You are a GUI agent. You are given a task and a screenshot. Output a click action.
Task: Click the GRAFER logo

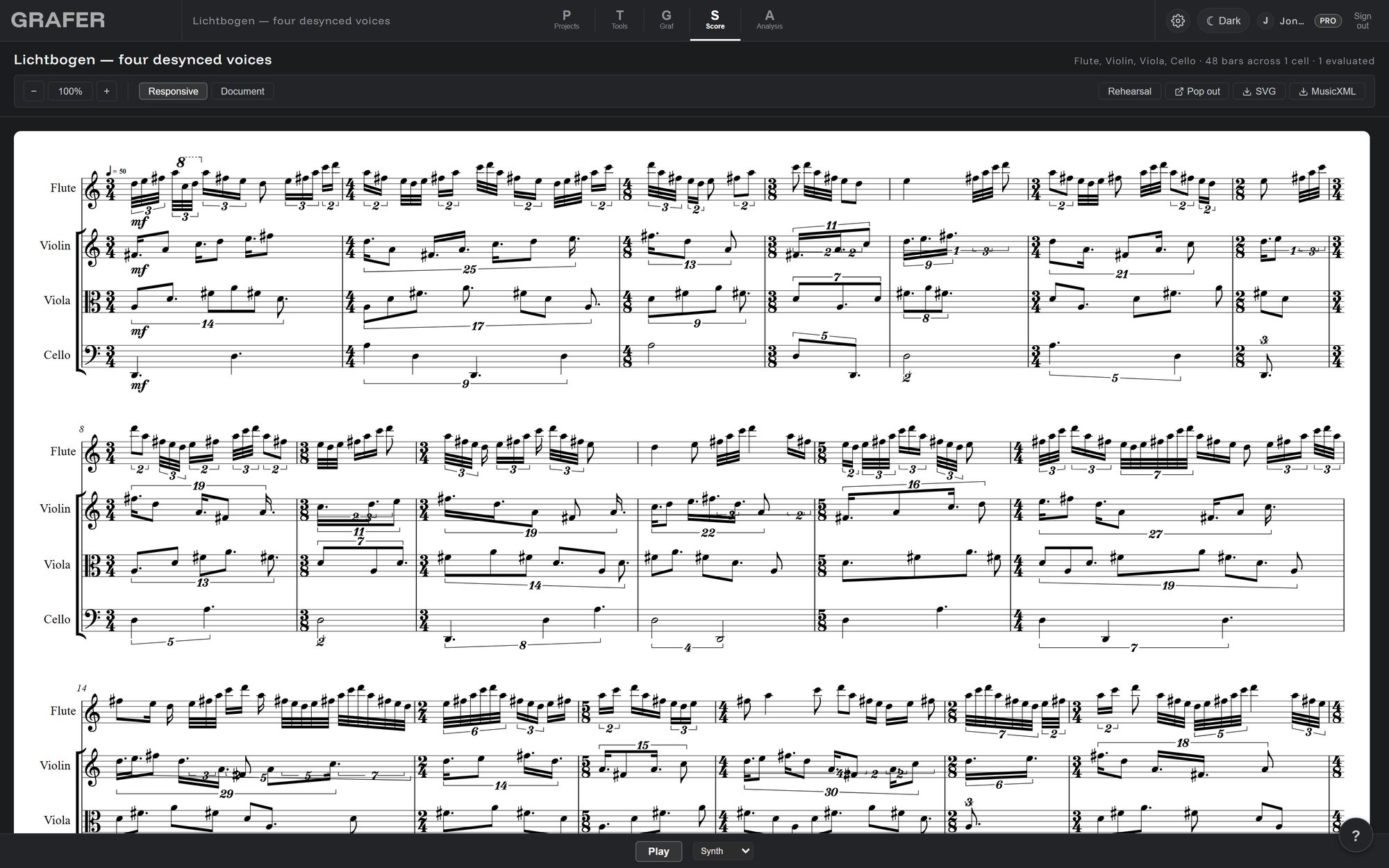click(58, 20)
